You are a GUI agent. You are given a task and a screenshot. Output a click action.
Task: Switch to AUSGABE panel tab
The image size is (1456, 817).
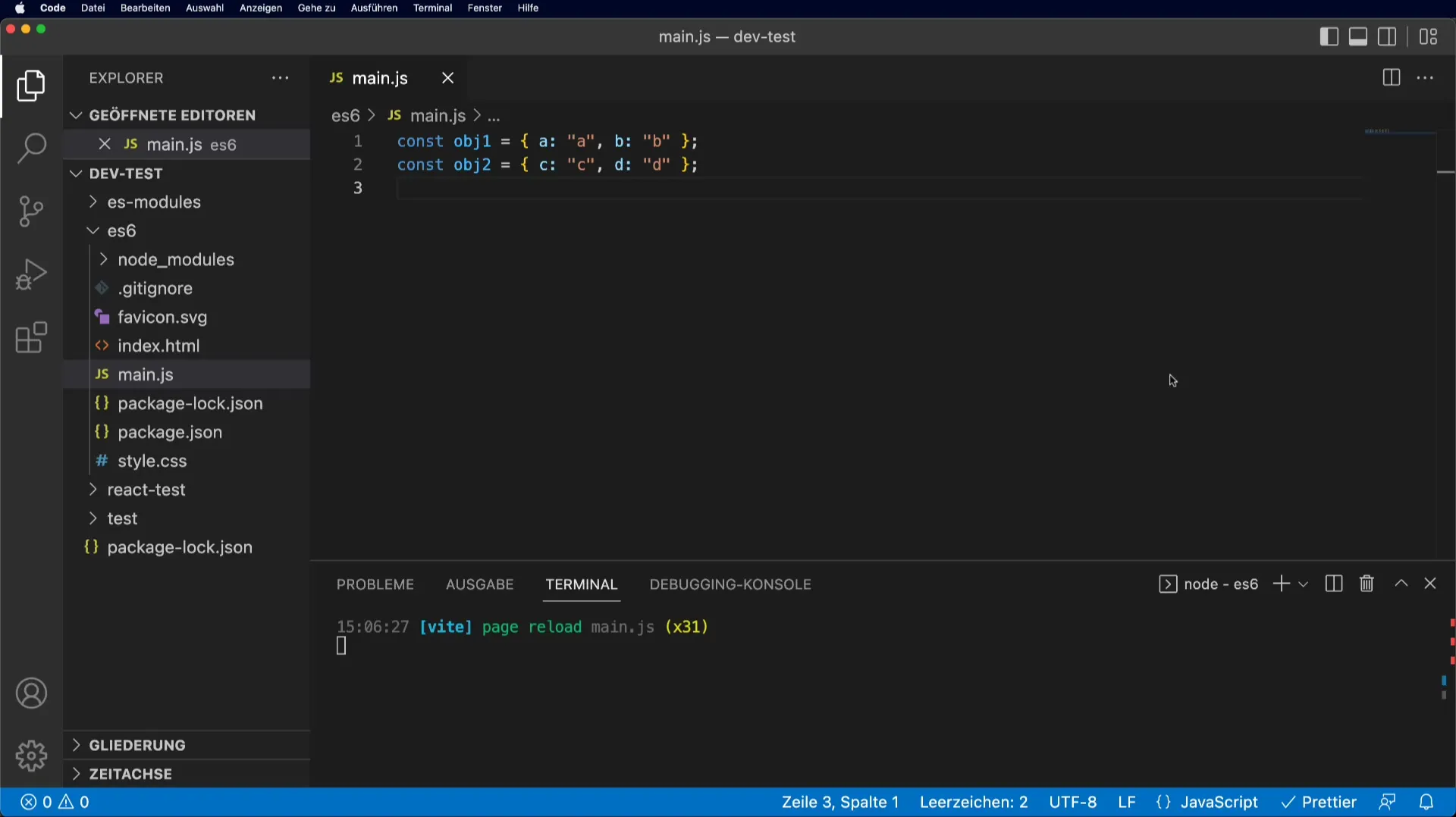479,584
